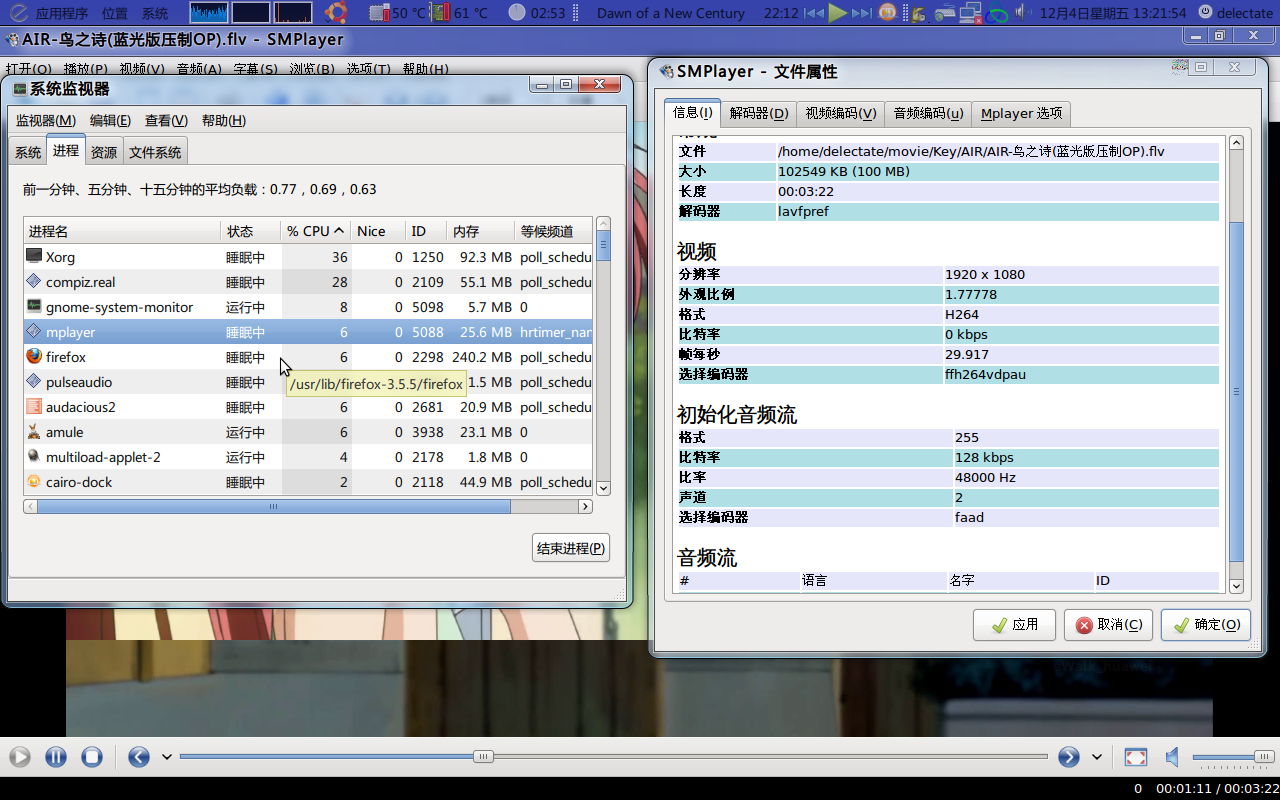Sort processes by % CPU column
1280x800 pixels.
(x=316, y=231)
